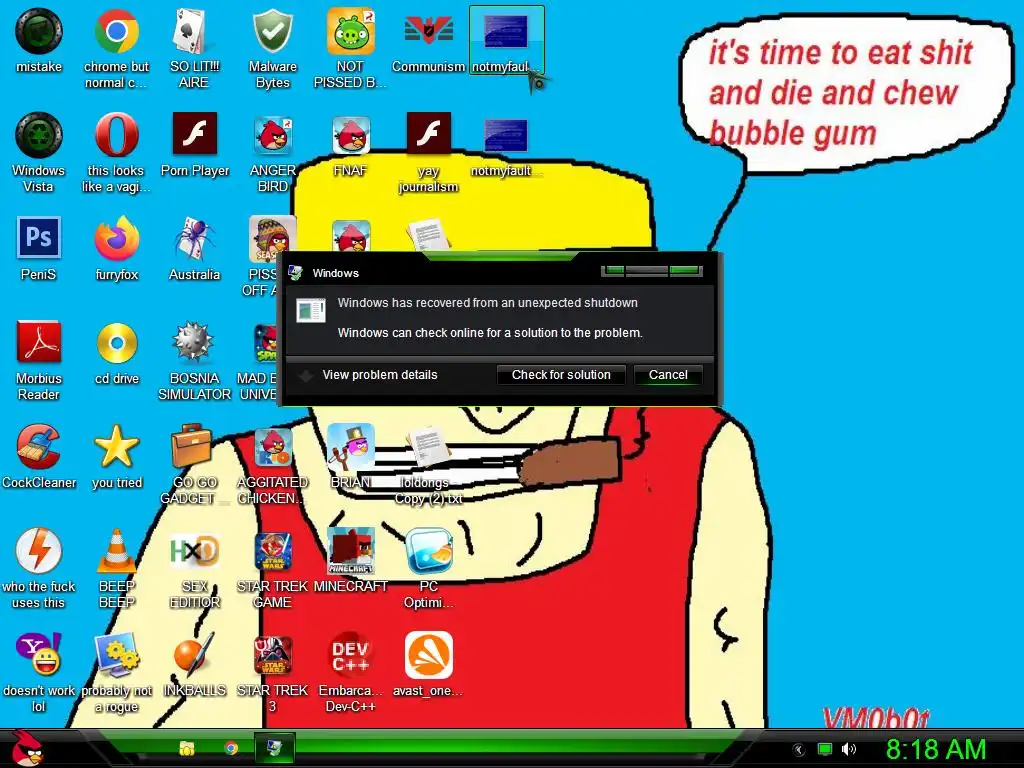Image resolution: width=1024 pixels, height=768 pixels.
Task: Open the 'mistake' desktop icon
Action: 39,40
